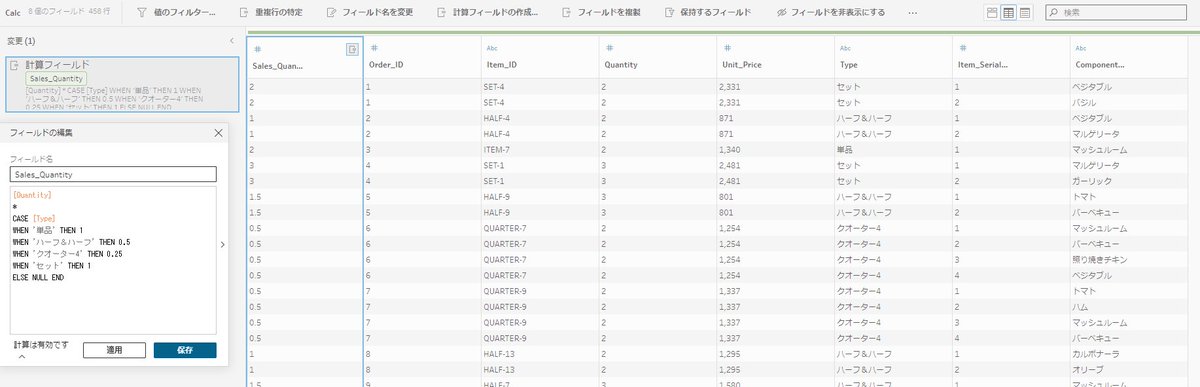Switch to the data grid view icon
This screenshot has height=387, width=1200.
tap(1009, 13)
